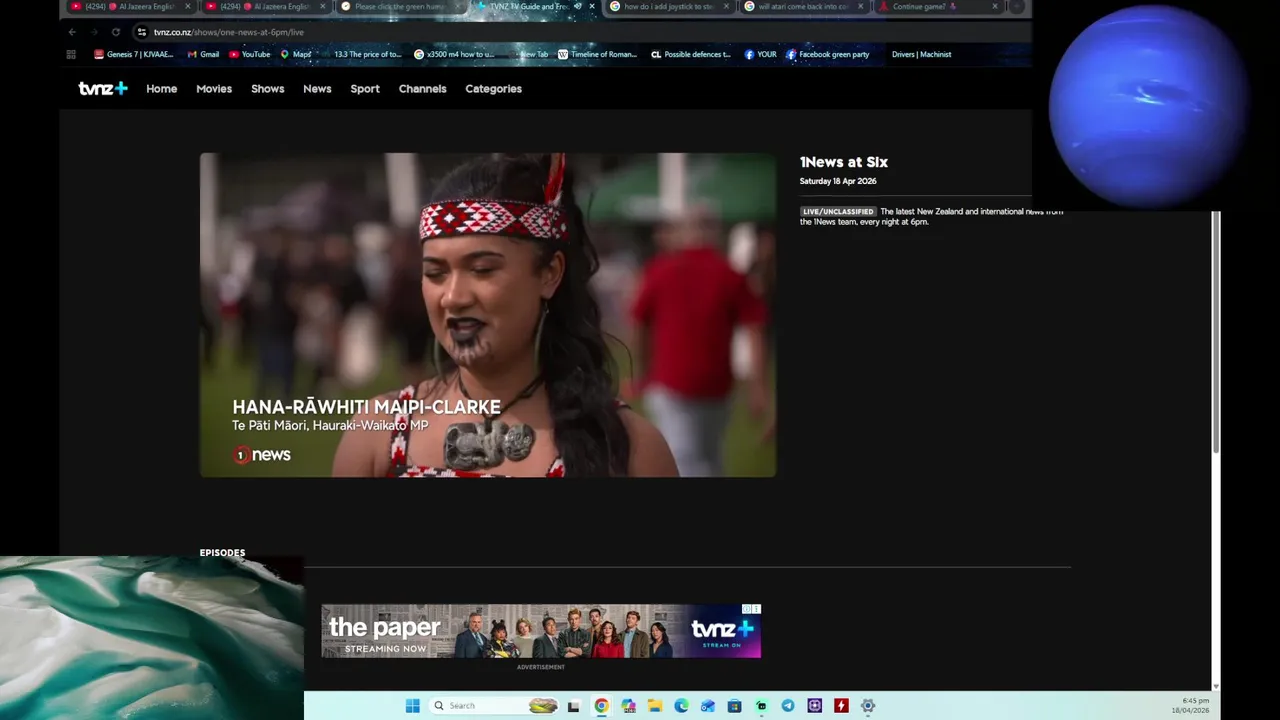Click the 'LIVE/UNCLASSIFIED' badge
The height and width of the screenshot is (720, 1280).
click(838, 212)
